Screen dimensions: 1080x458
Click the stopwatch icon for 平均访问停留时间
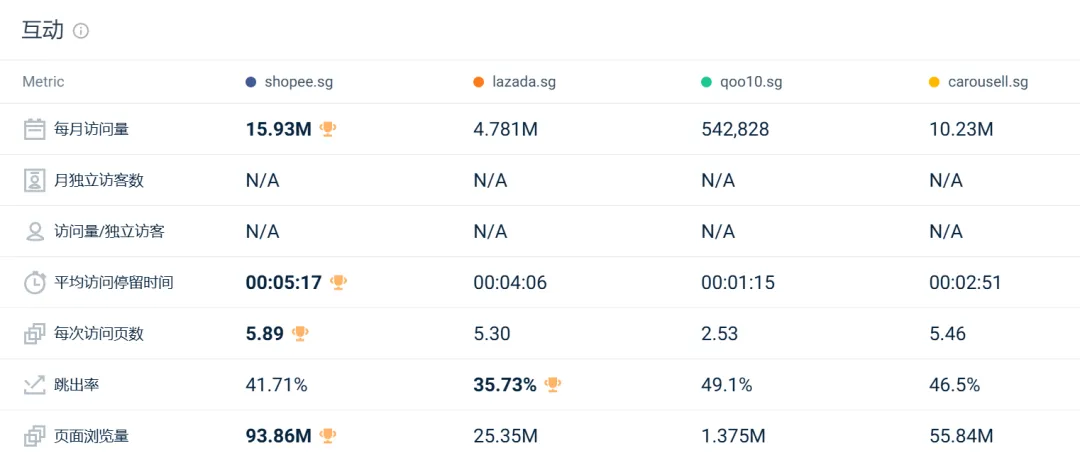tap(34, 282)
